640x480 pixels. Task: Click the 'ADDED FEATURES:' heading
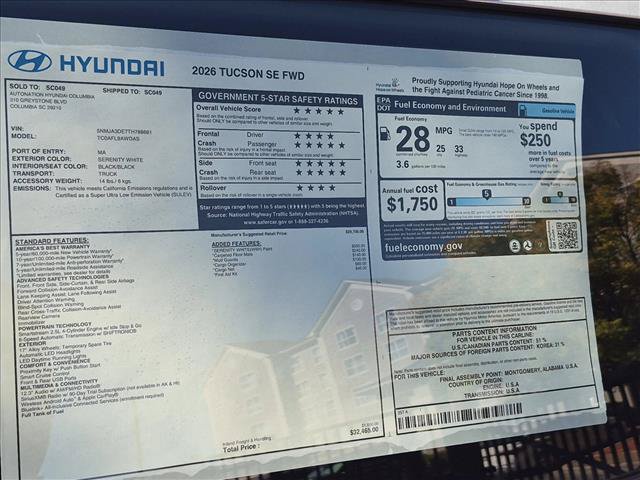[x=236, y=244]
